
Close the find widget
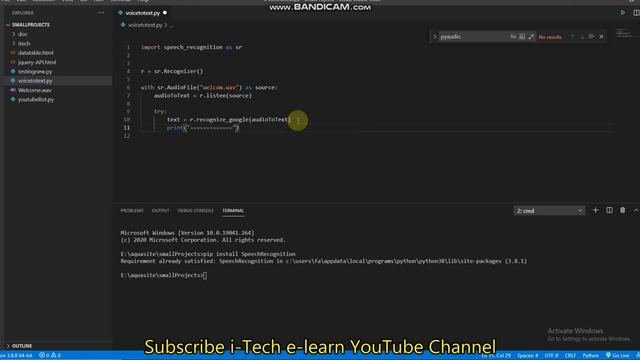(601, 37)
